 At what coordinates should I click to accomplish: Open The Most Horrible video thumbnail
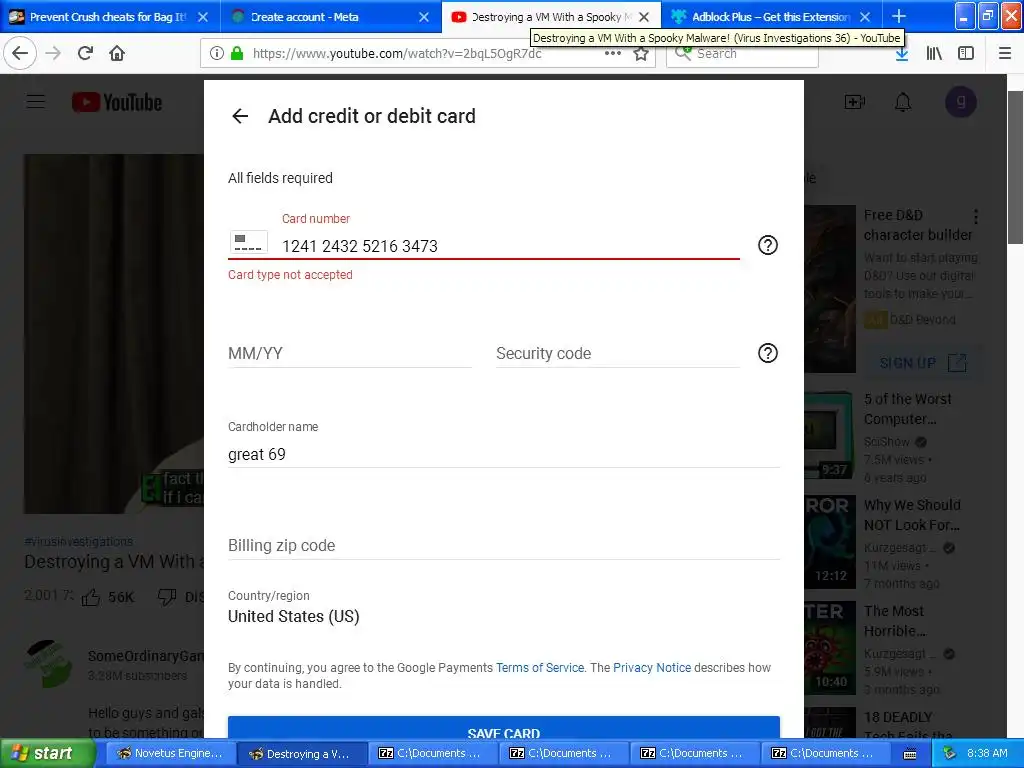point(829,647)
